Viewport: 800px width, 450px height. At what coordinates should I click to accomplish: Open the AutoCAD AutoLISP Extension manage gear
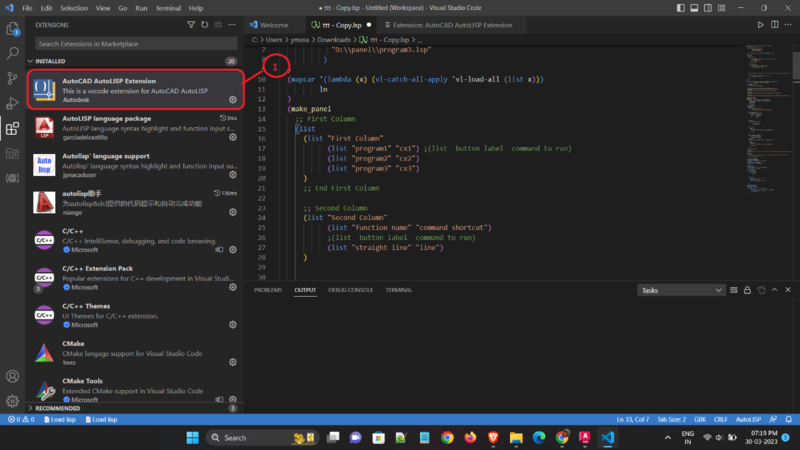(233, 100)
